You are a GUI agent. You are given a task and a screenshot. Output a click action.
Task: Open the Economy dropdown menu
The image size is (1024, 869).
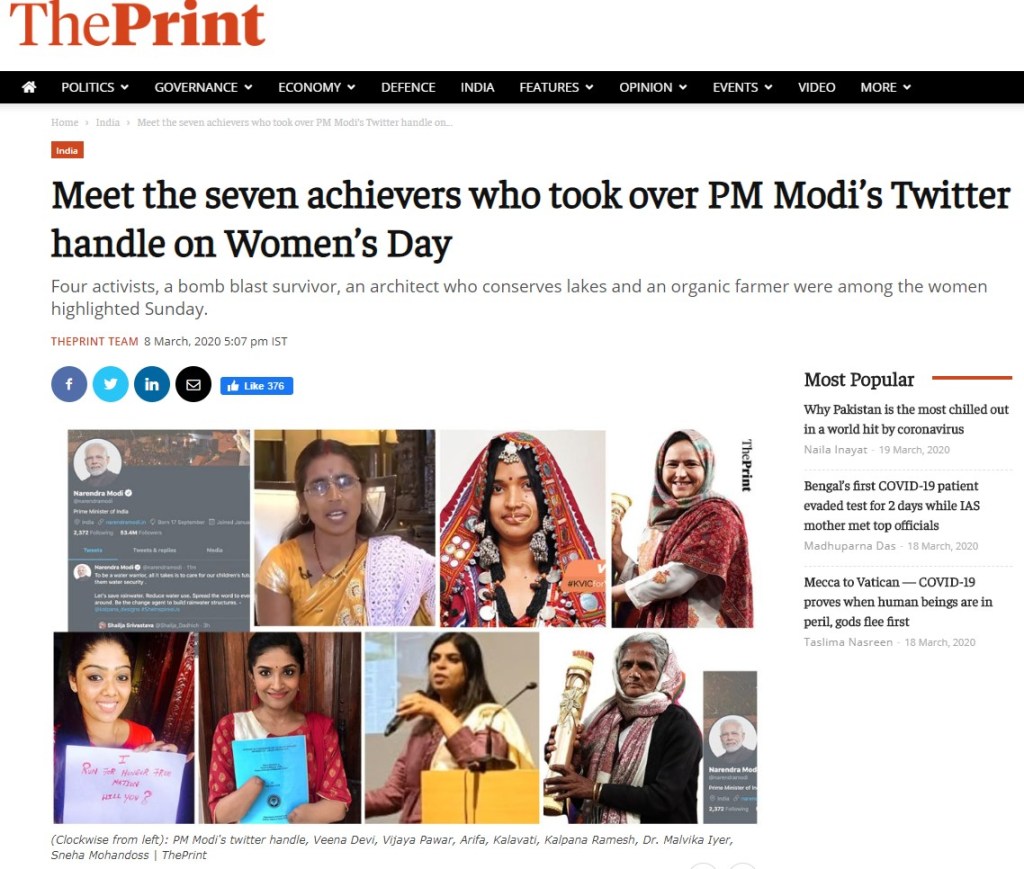pyautogui.click(x=317, y=87)
